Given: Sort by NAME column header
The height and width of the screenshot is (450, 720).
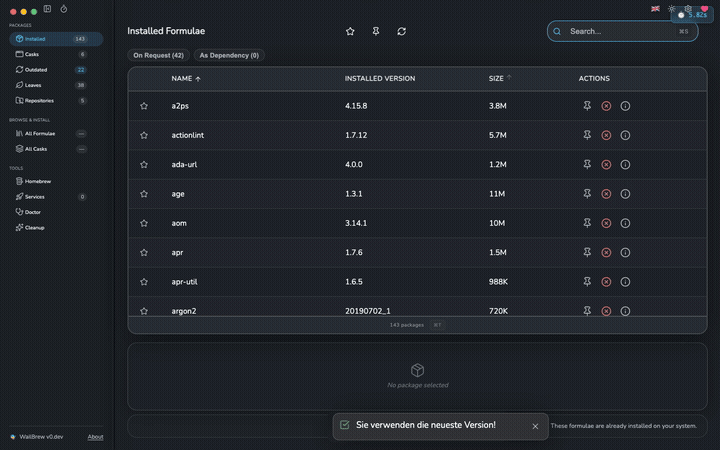Looking at the screenshot, I should (186, 79).
